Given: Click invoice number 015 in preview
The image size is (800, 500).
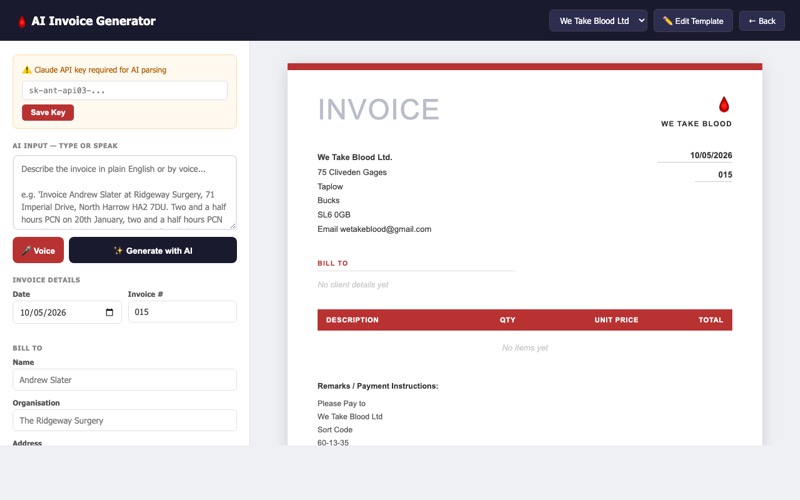Looking at the screenshot, I should pyautogui.click(x=725, y=174).
